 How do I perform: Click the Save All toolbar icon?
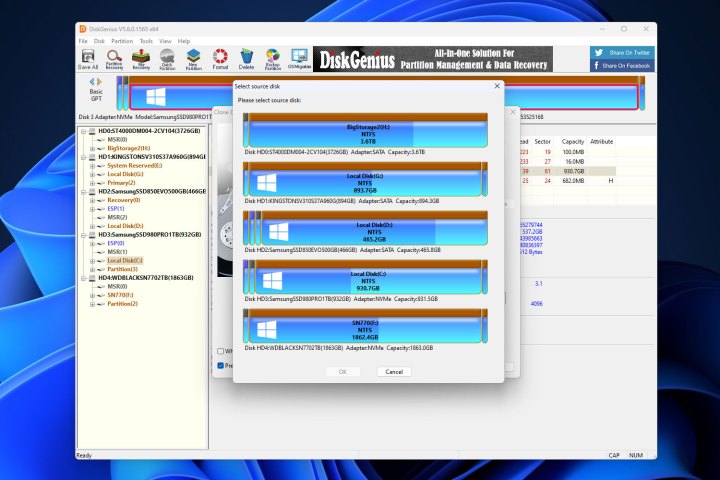[x=88, y=59]
